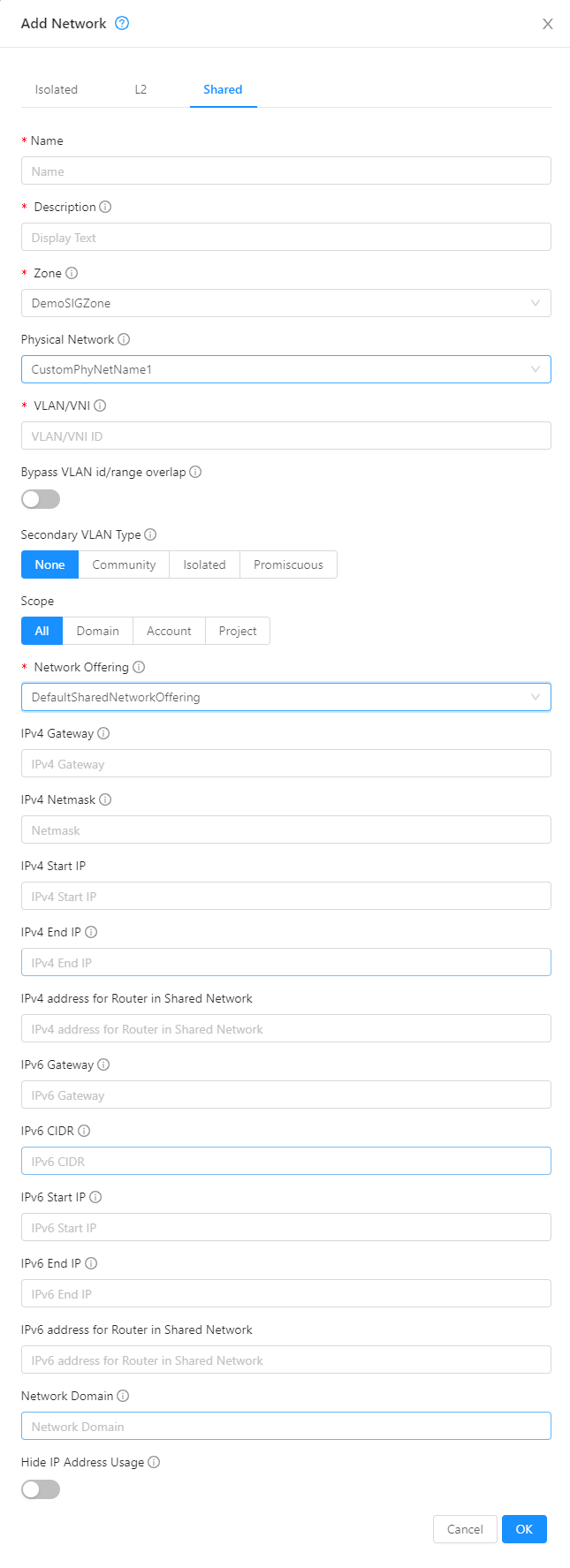Open the Add Network help icon

(122, 24)
